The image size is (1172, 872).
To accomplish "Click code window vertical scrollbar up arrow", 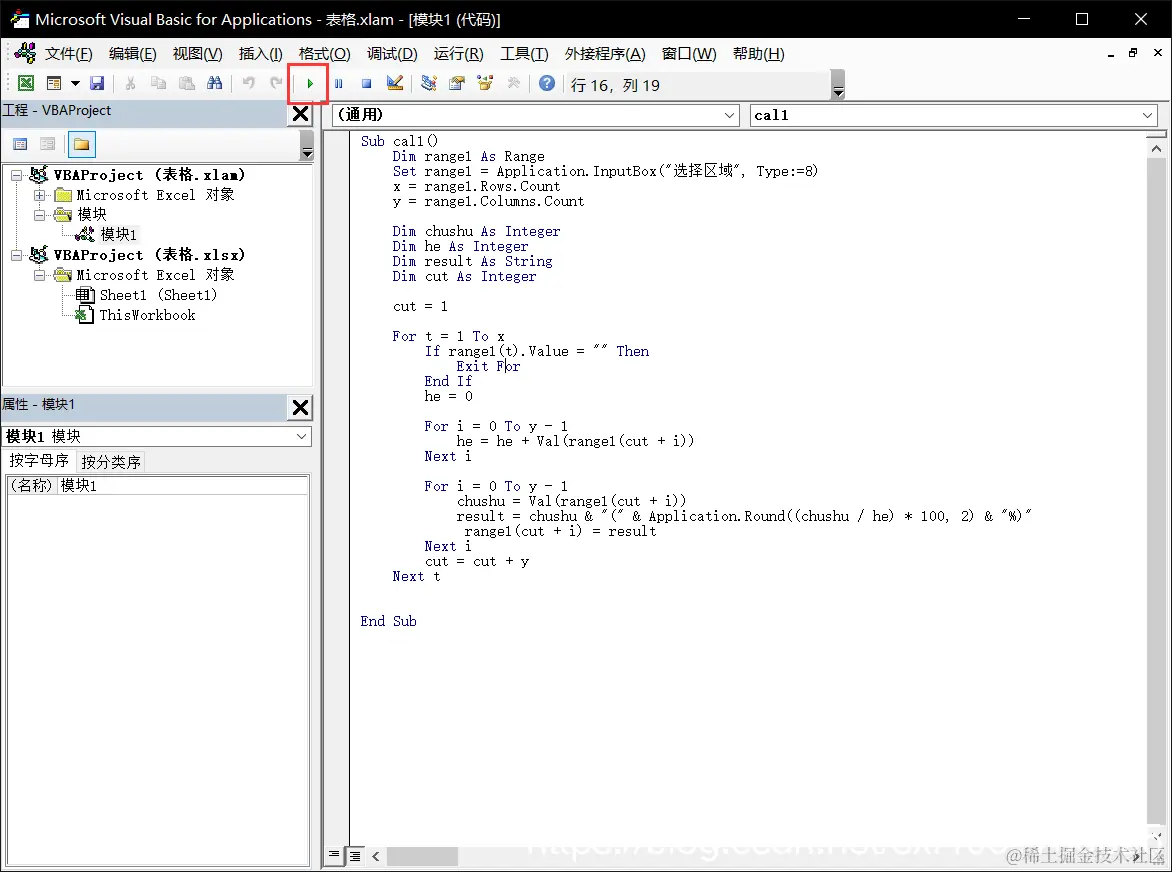I will [x=1156, y=149].
